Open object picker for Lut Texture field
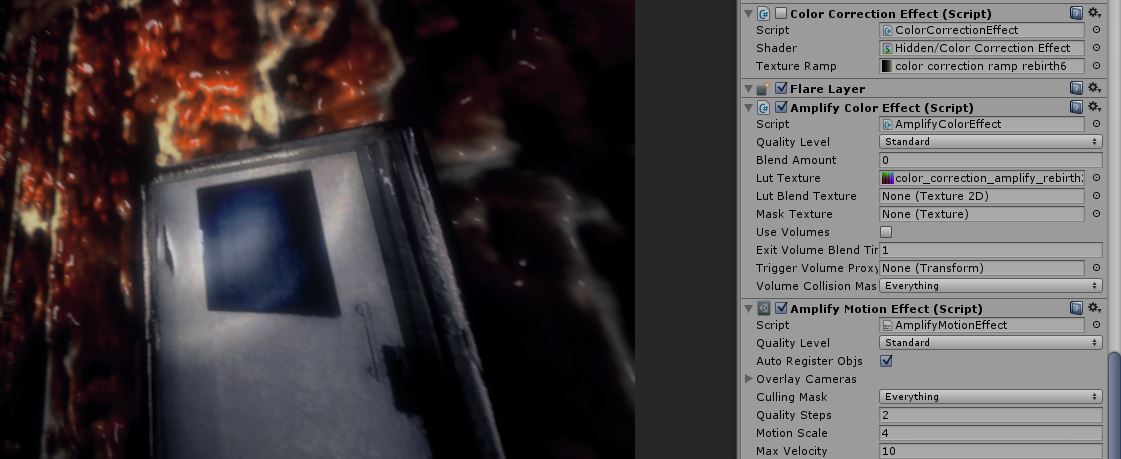 [1097, 178]
